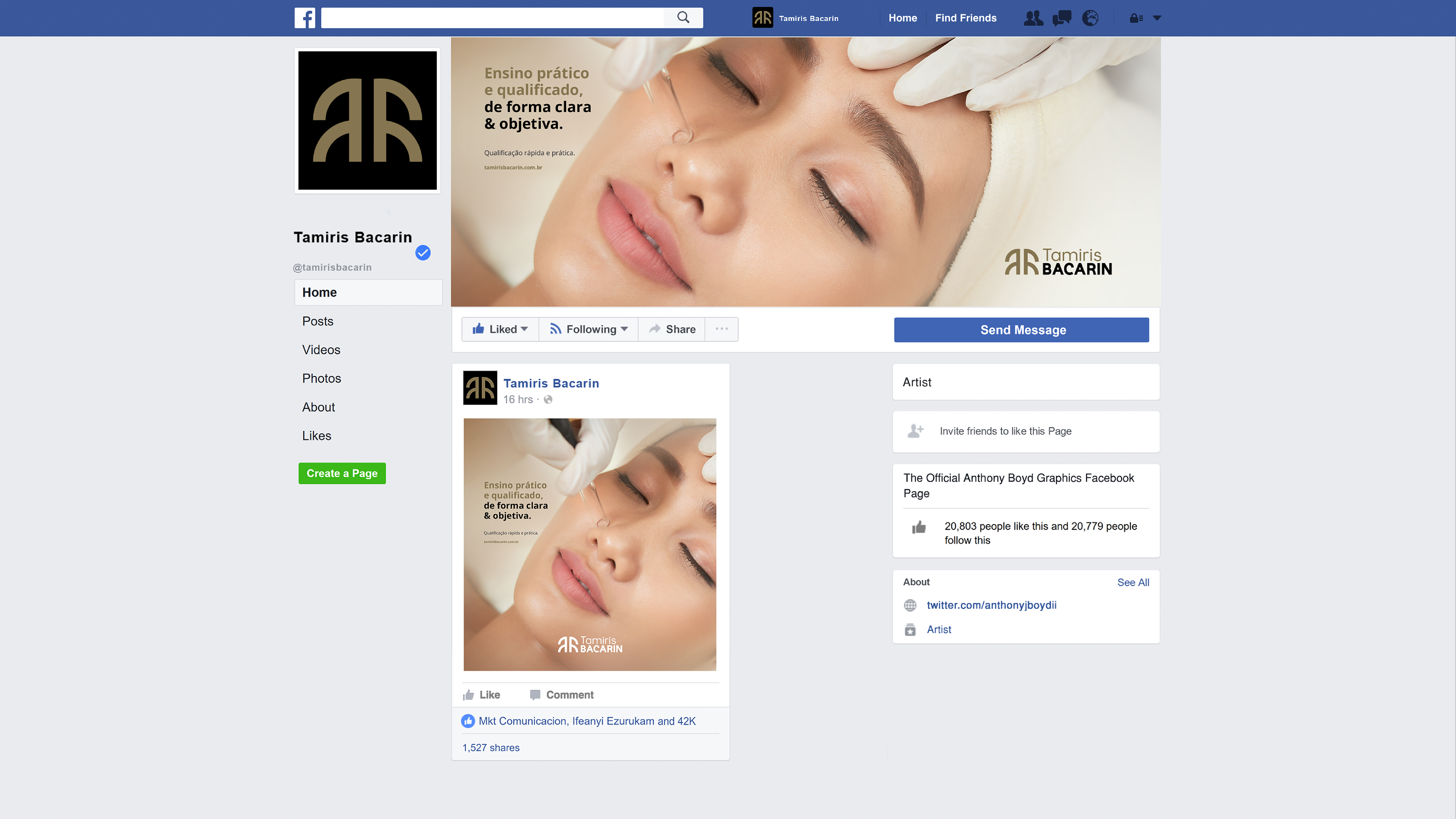1456x819 pixels.
Task: Open twitter.com/anthonyjboydii link
Action: tap(992, 605)
